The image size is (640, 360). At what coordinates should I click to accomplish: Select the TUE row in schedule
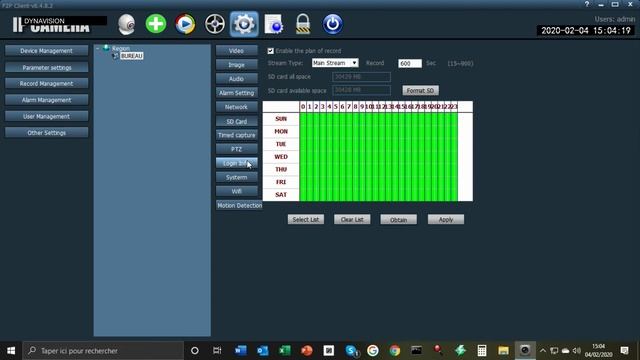(281, 144)
